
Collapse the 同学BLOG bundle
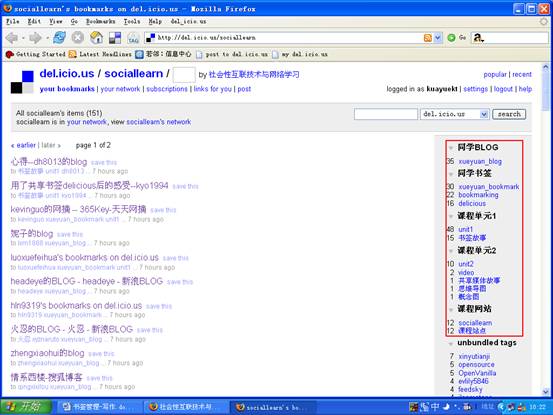[451, 148]
